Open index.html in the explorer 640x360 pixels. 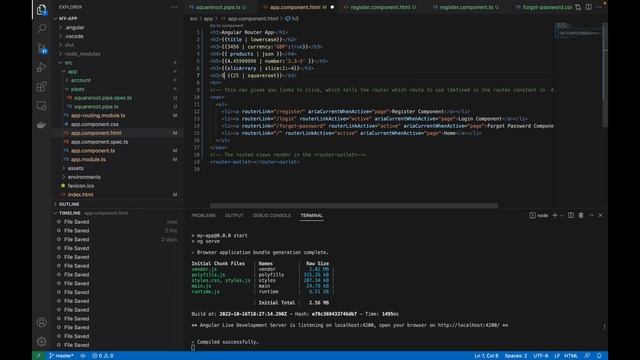tap(80, 194)
